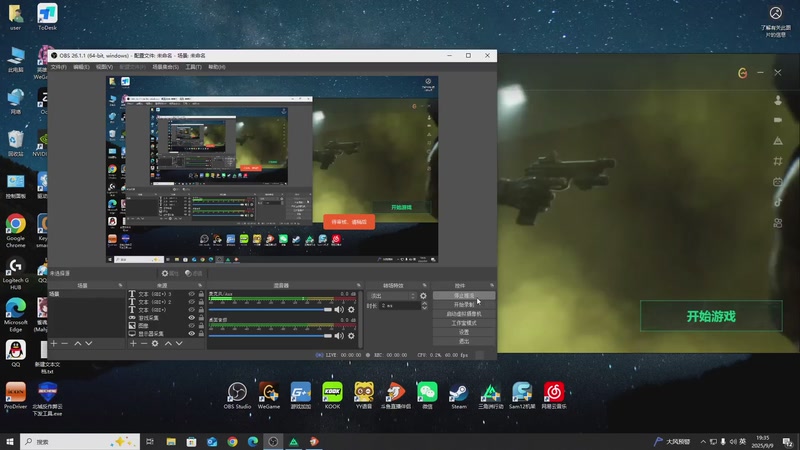Viewport: 800px width, 450px height.
Task: Open KOOK desktop shortcut
Action: 332,395
